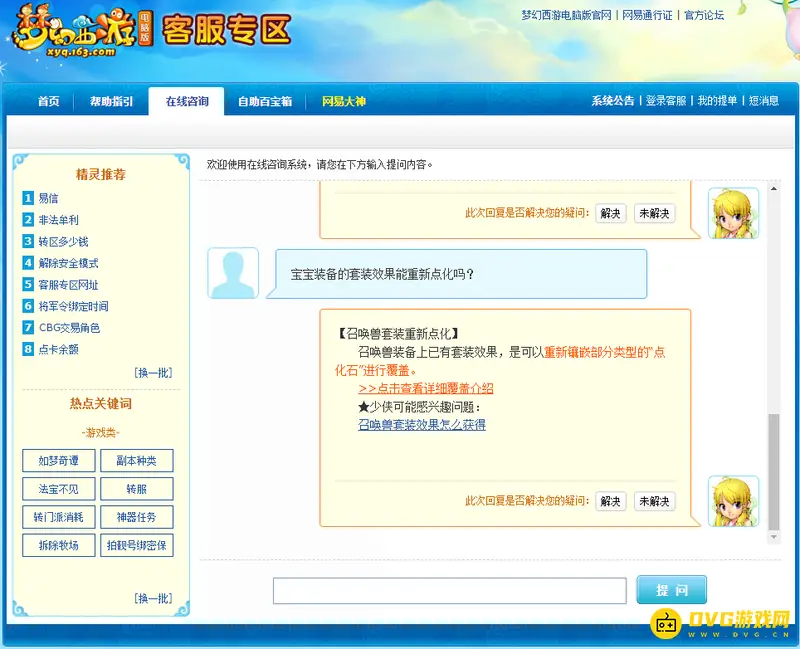Click the number 5 badge beside 客服专区网址

coord(28,284)
